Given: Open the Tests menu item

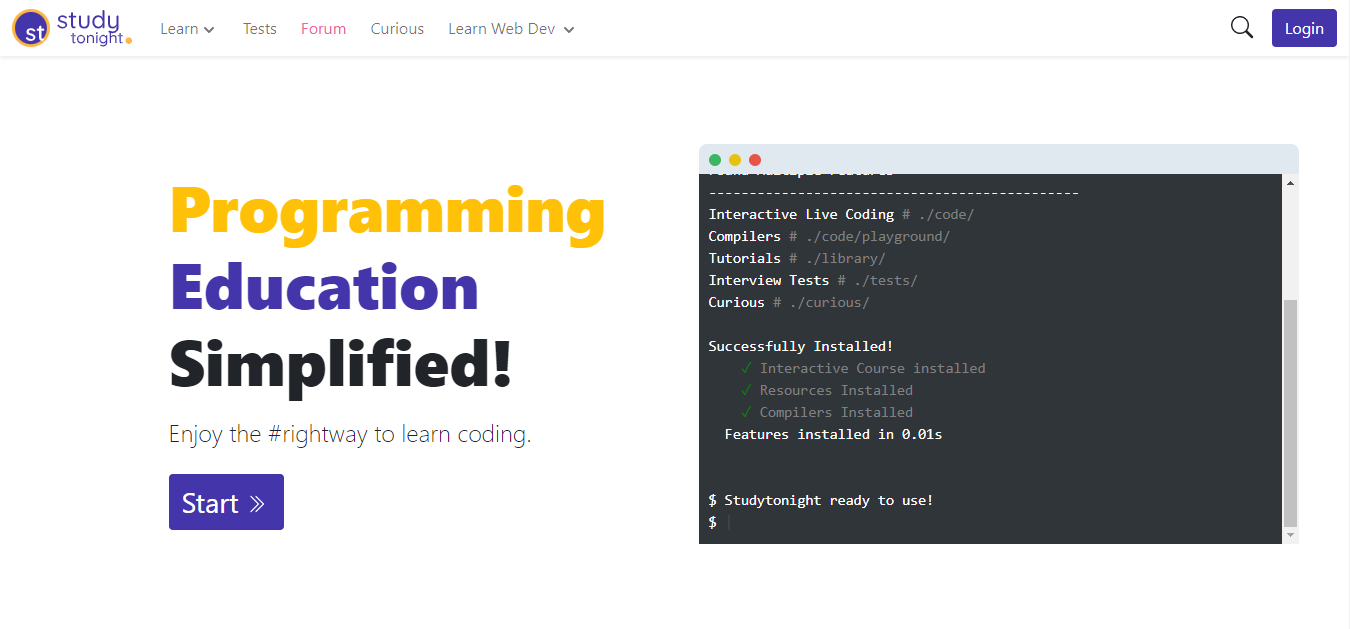Looking at the screenshot, I should pos(260,29).
